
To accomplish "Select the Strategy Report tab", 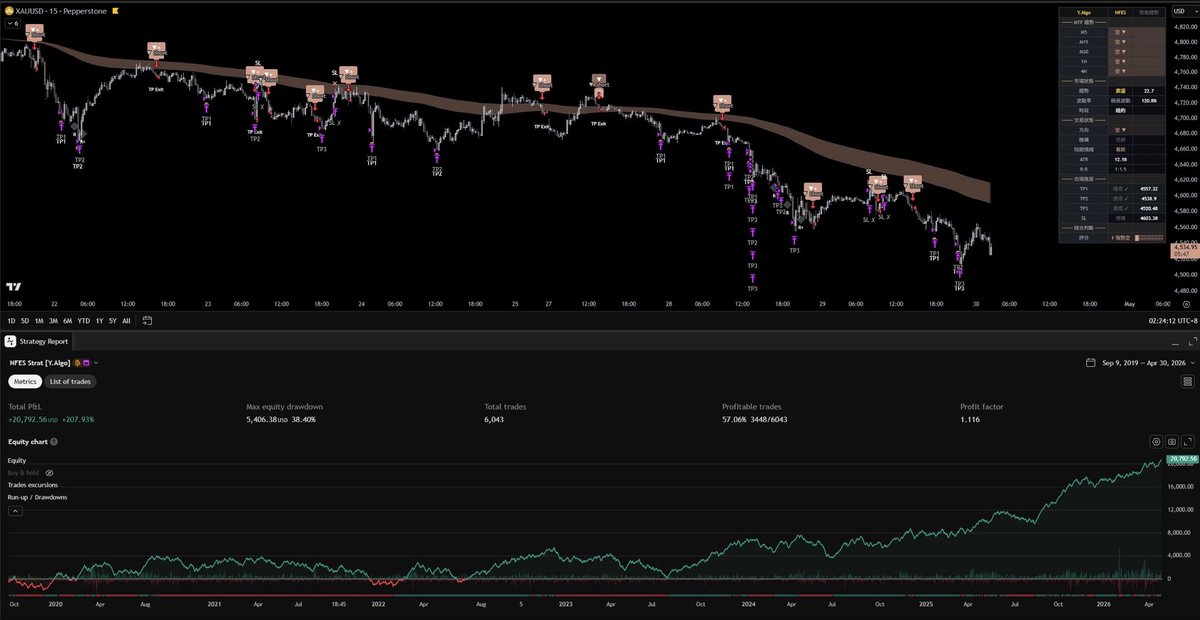I will tap(42, 340).
